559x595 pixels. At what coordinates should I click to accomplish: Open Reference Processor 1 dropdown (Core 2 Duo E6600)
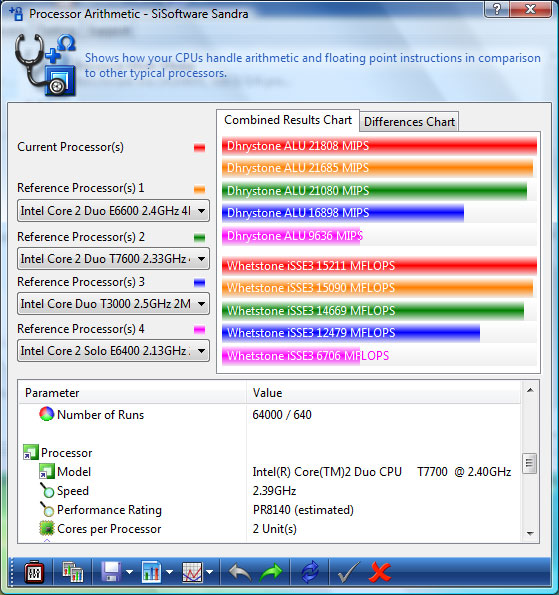pos(113,211)
